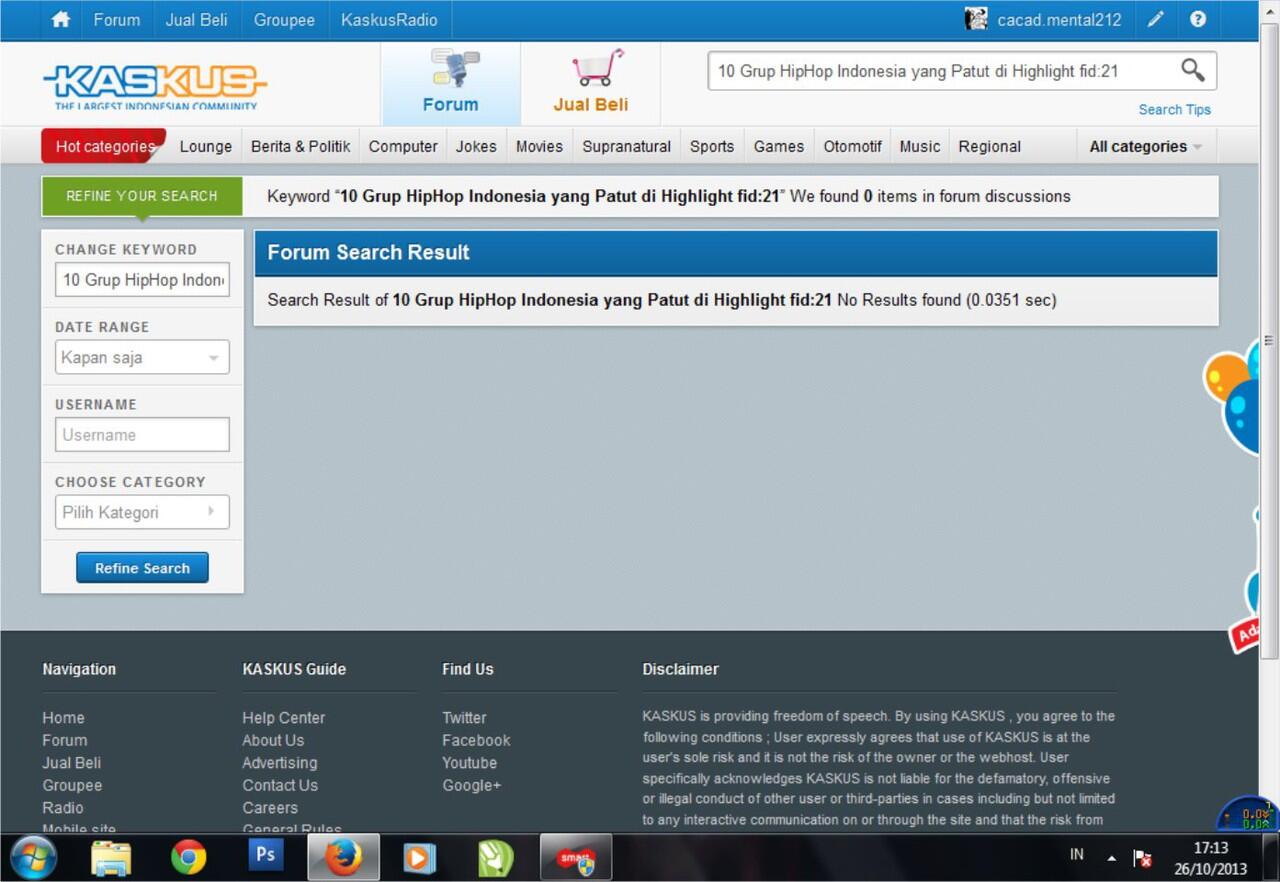
Task: Open the Jokes category
Action: 476,146
